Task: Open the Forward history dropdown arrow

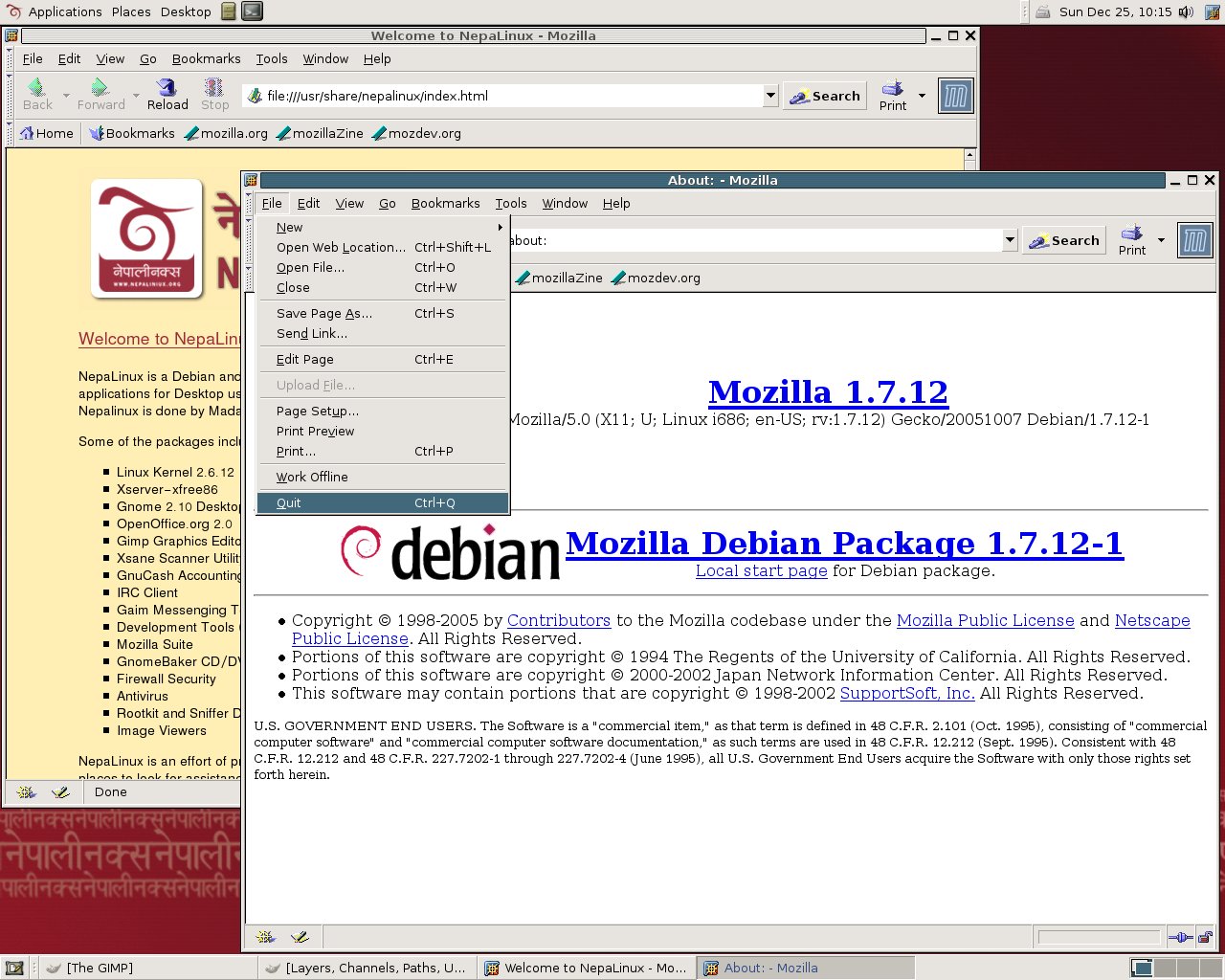Action: (136, 96)
